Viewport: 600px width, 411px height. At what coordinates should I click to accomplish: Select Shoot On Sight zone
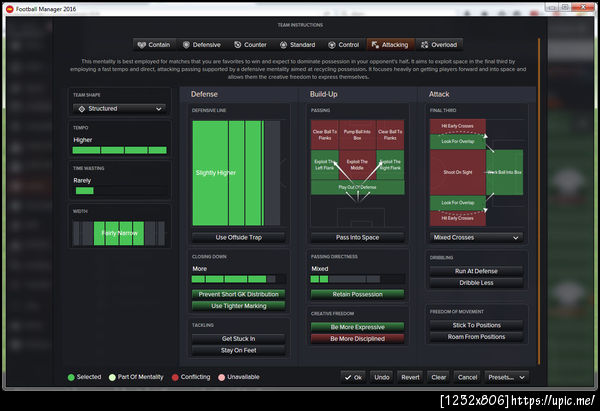pyautogui.click(x=458, y=173)
